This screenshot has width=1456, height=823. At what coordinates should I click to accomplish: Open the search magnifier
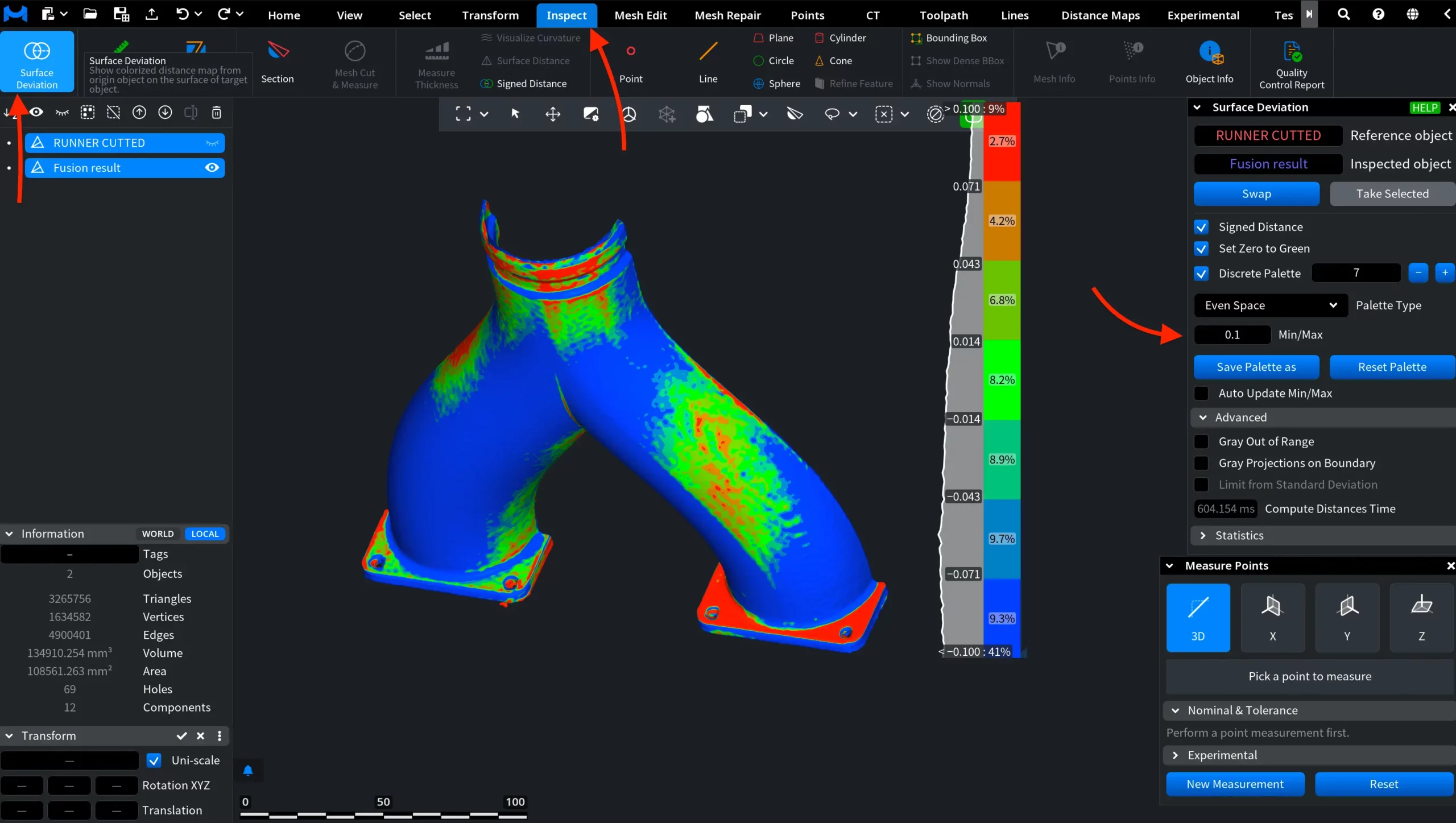click(1344, 14)
